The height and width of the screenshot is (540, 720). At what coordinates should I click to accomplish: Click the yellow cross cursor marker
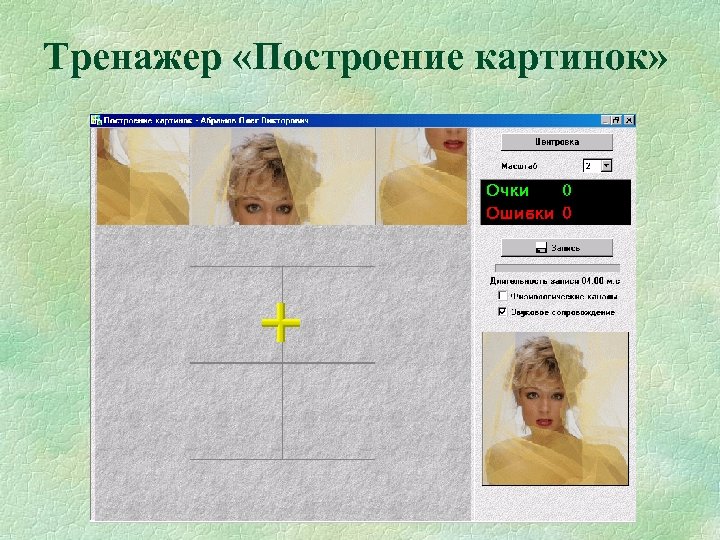pos(281,323)
